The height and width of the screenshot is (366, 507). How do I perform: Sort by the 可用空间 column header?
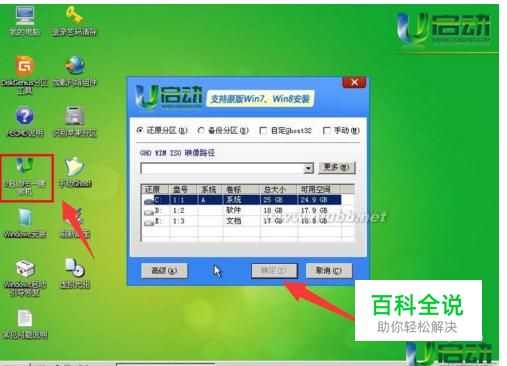point(319,190)
